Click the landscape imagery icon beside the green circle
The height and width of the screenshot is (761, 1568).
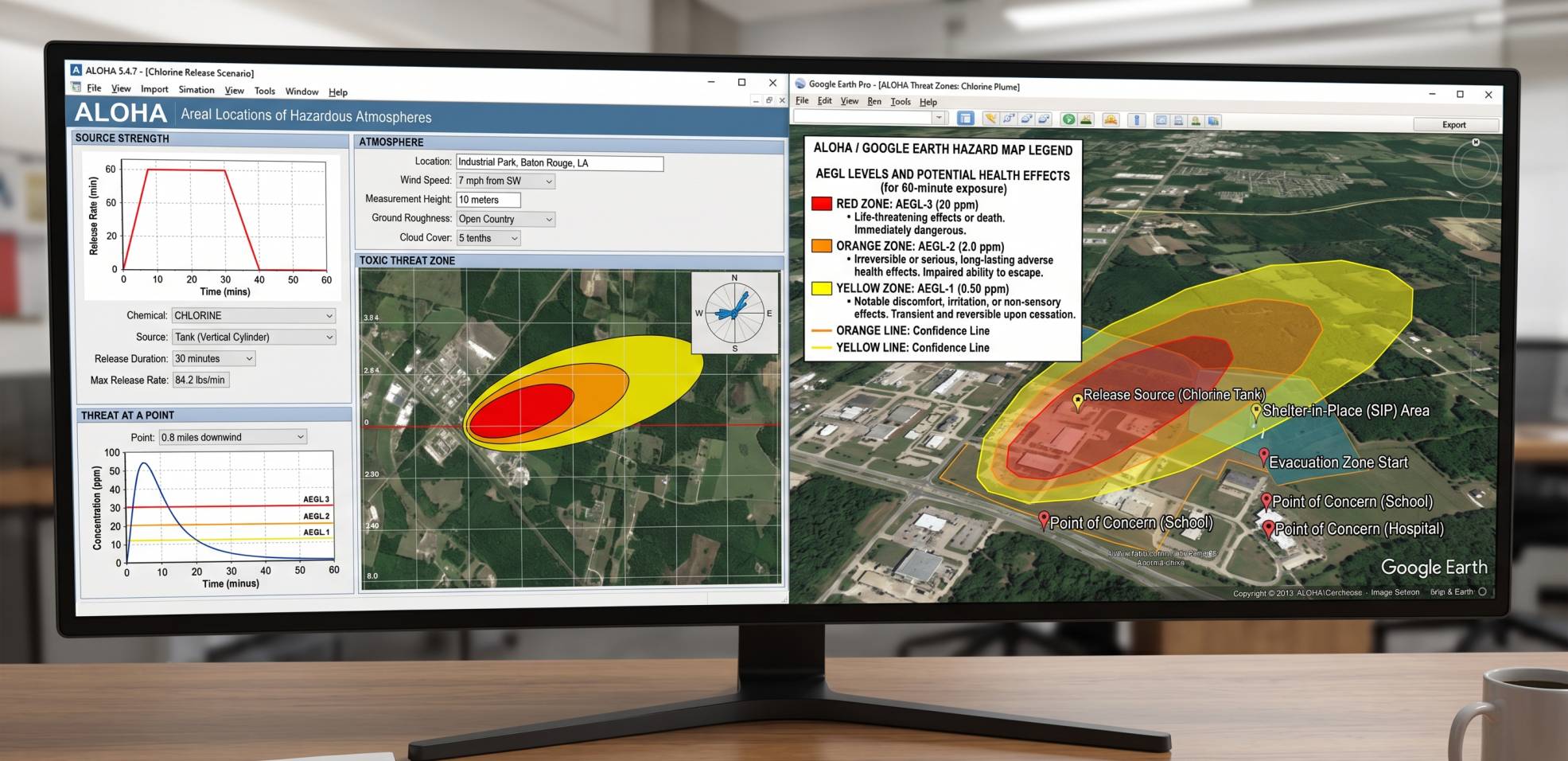(1086, 119)
